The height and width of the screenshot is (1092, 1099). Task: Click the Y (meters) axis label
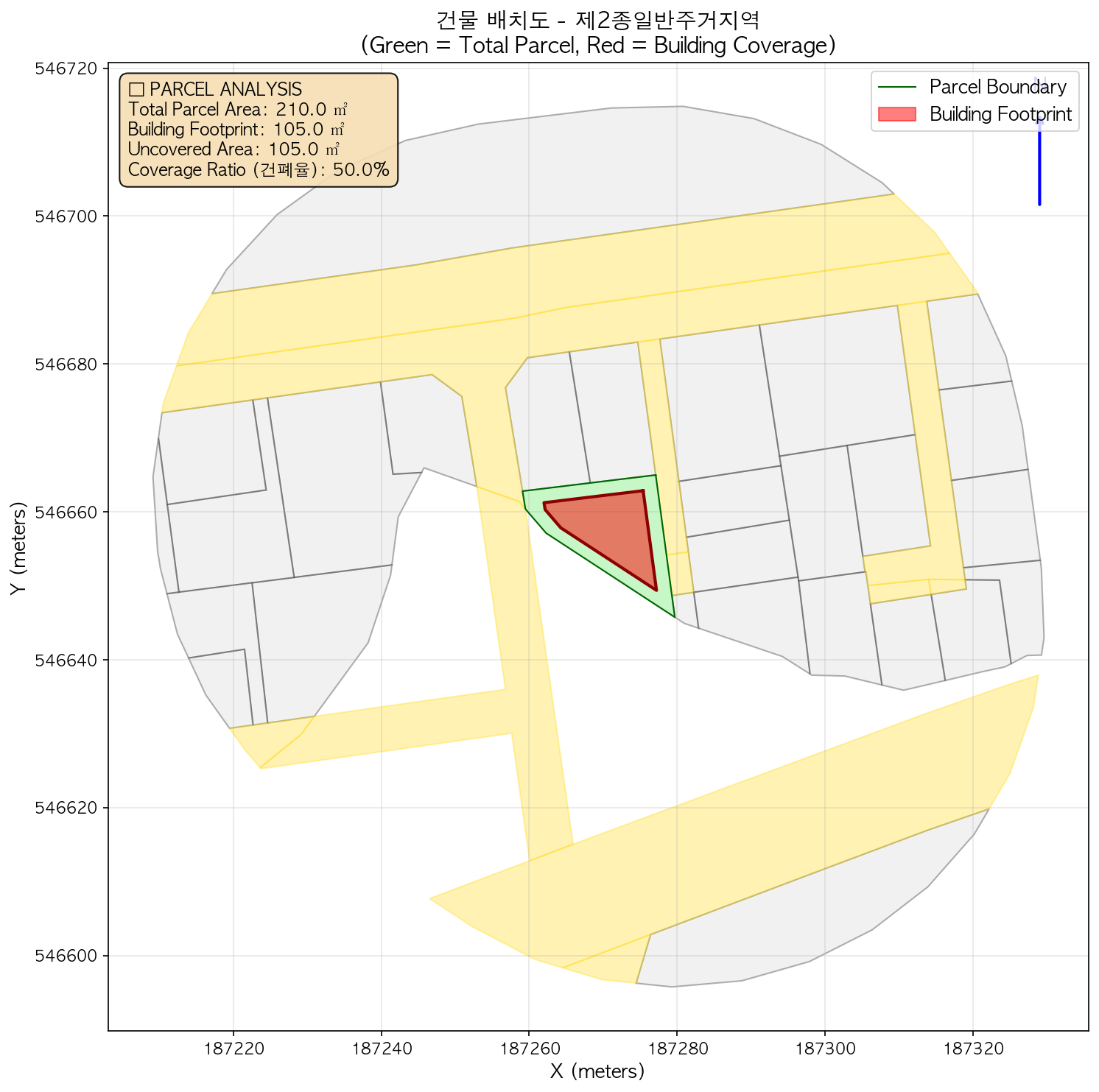[x=19, y=548]
